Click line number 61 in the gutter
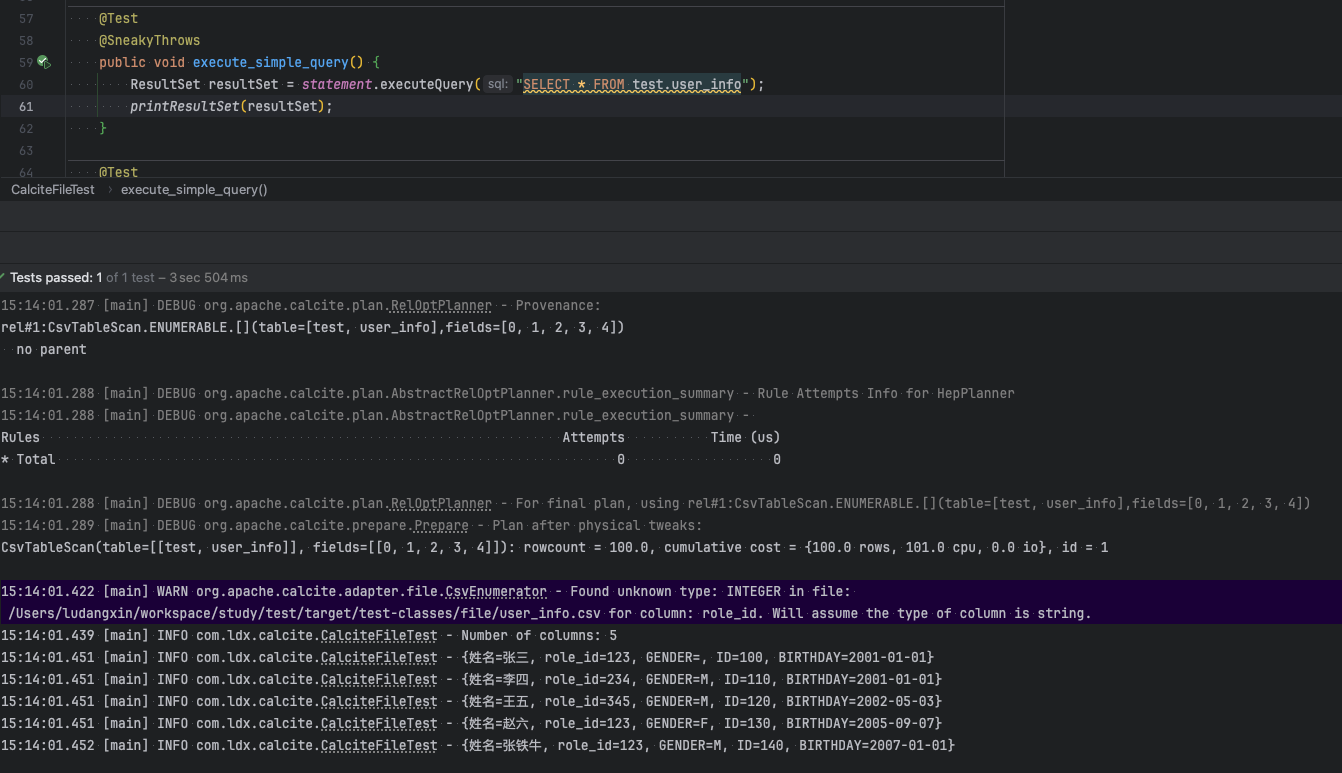 click(26, 106)
